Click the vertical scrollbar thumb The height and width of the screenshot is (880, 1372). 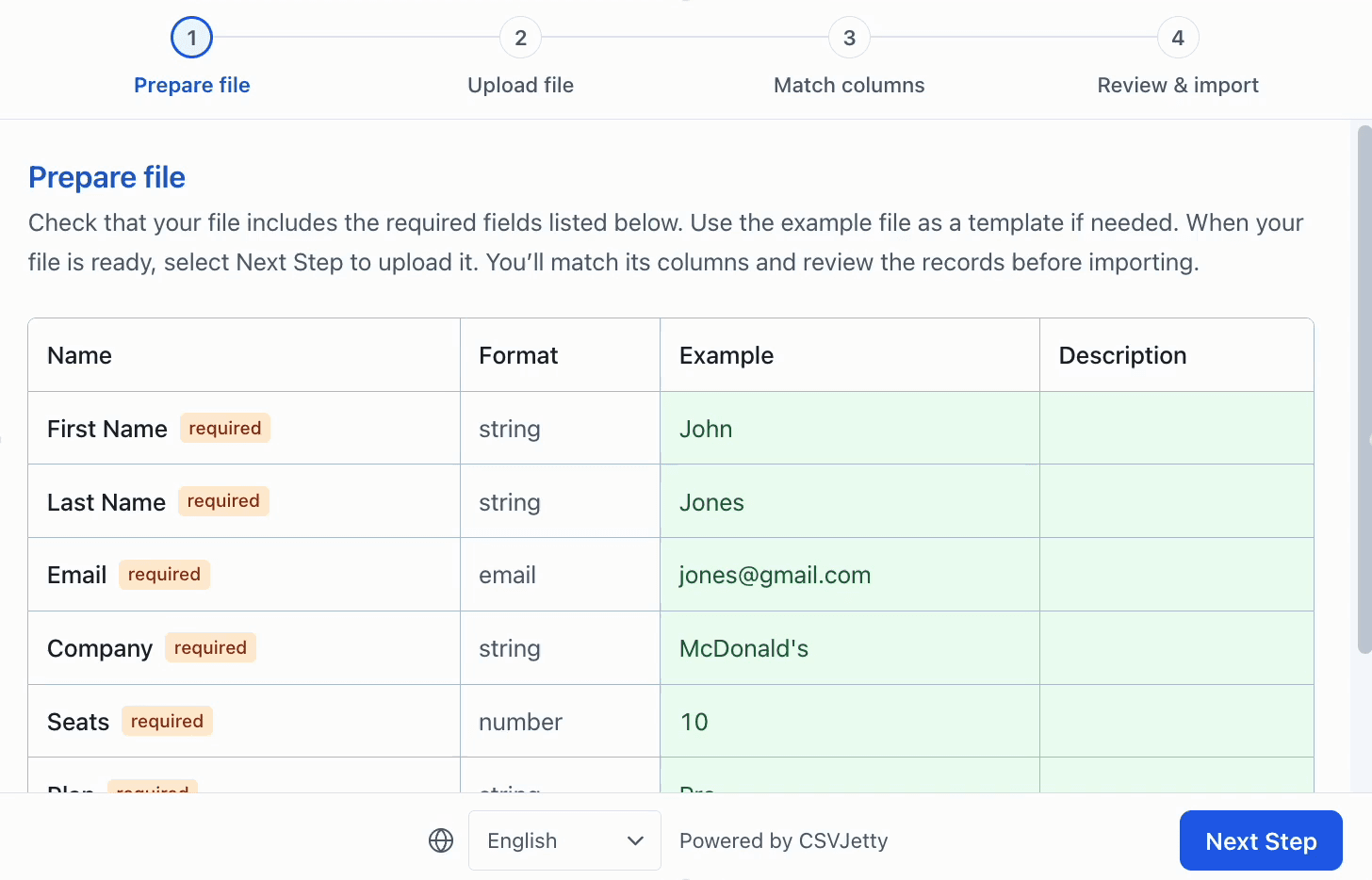click(1364, 389)
